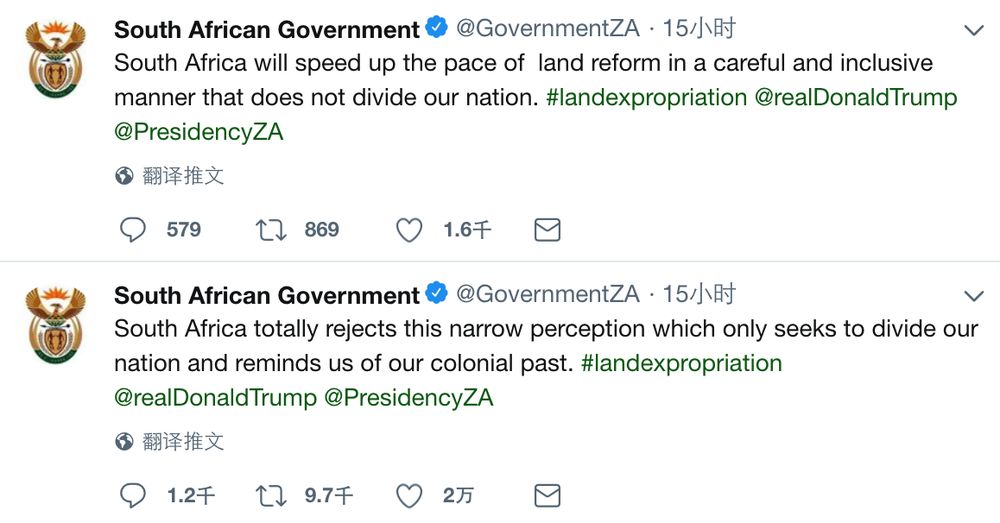Like the land reform tweet

(409, 230)
